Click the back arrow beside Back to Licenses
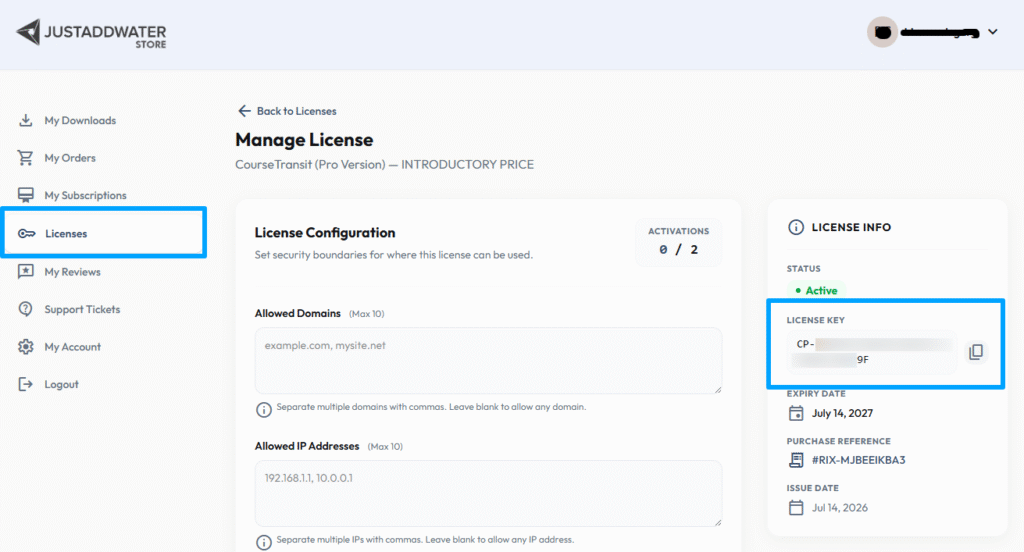 coord(244,111)
